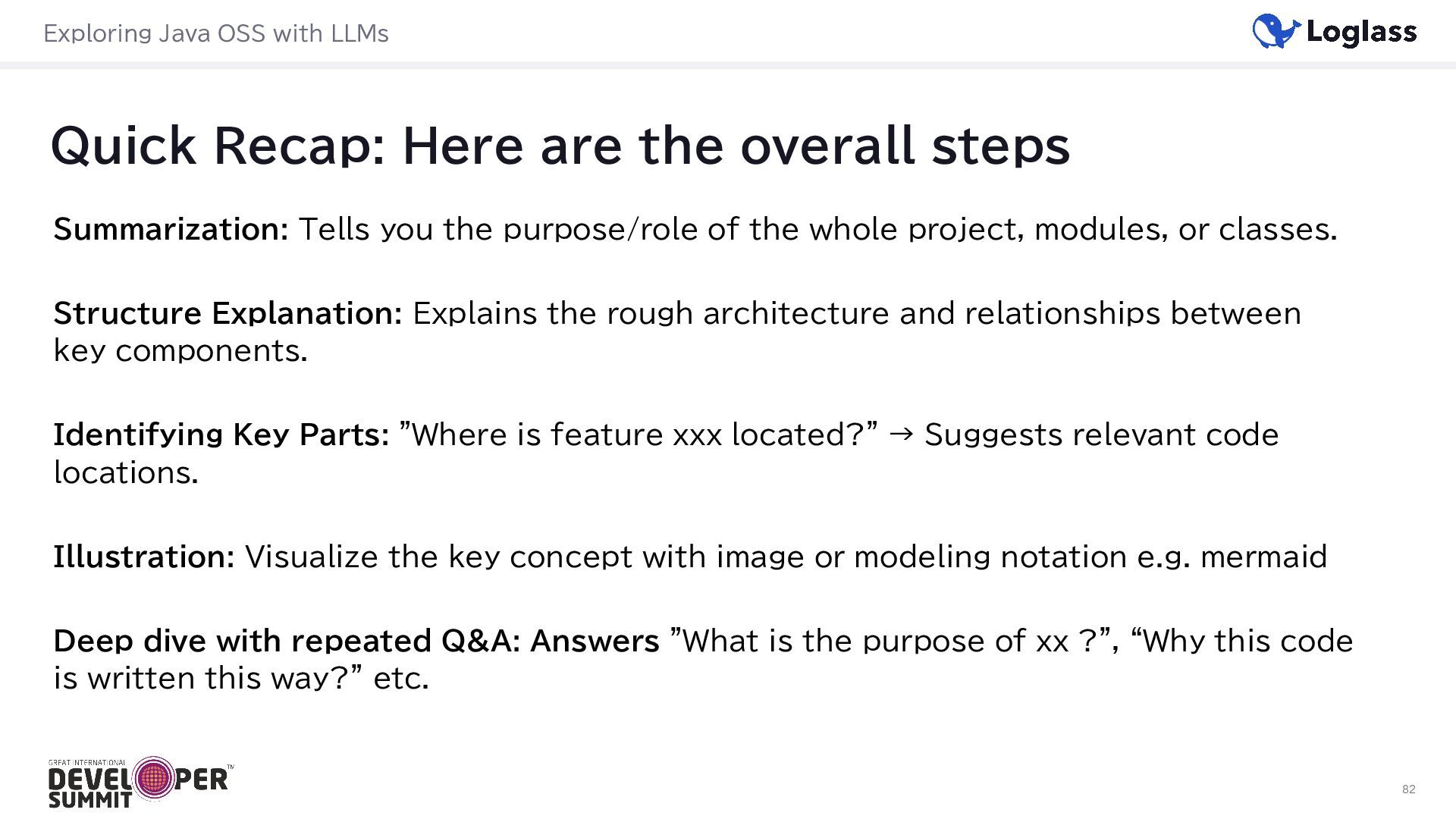The height and width of the screenshot is (819, 1456).
Task: Select the Identifying Key Parts heading
Action: pyautogui.click(x=221, y=435)
